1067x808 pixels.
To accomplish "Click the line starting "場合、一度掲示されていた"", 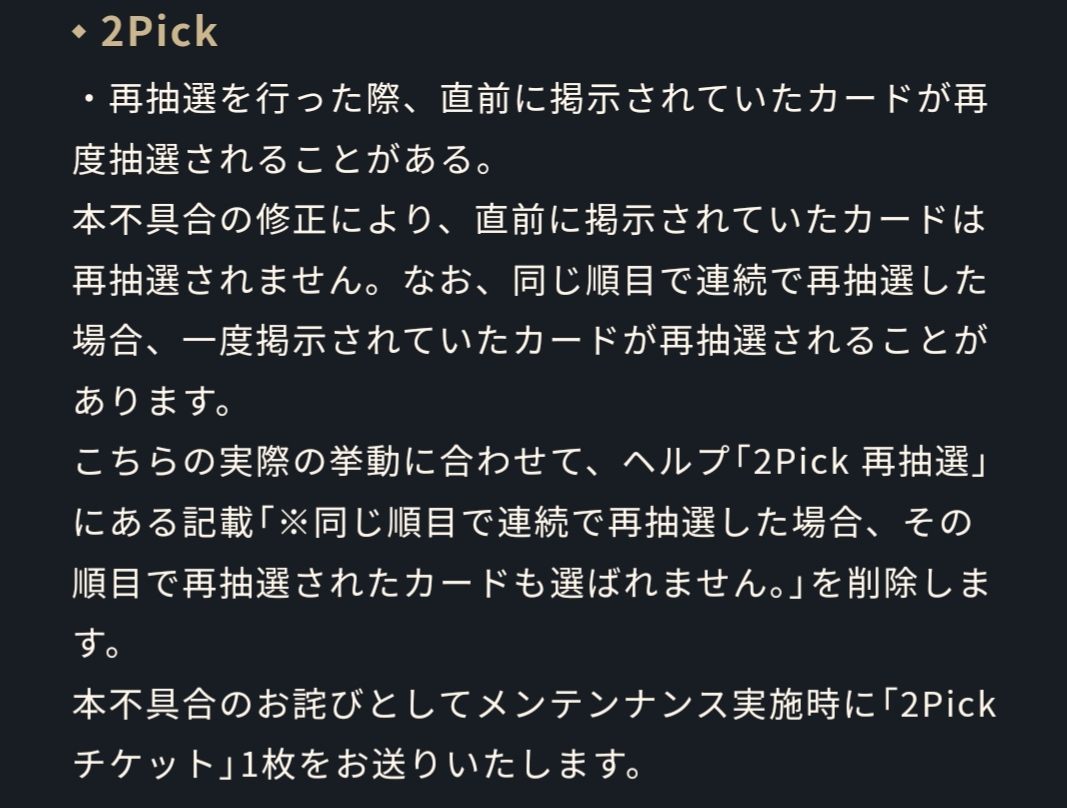I will pos(530,341).
